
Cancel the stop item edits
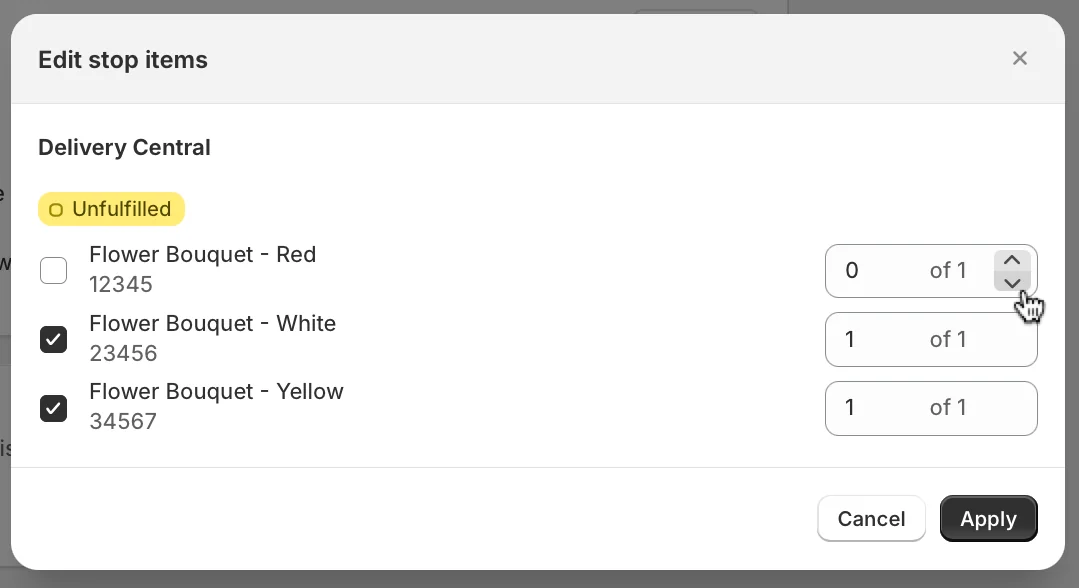[871, 518]
